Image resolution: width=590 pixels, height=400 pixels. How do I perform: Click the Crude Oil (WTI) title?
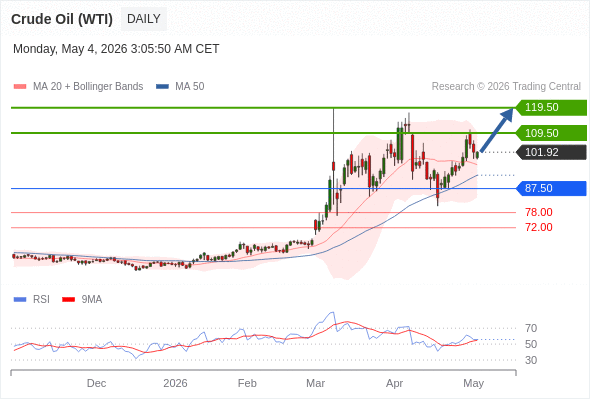[62, 19]
